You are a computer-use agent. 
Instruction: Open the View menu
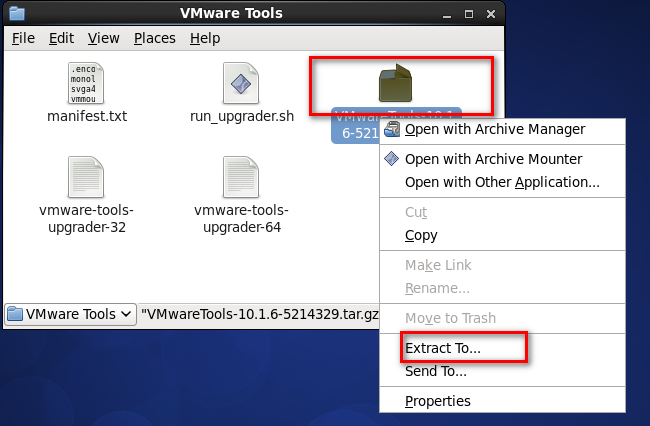[104, 38]
